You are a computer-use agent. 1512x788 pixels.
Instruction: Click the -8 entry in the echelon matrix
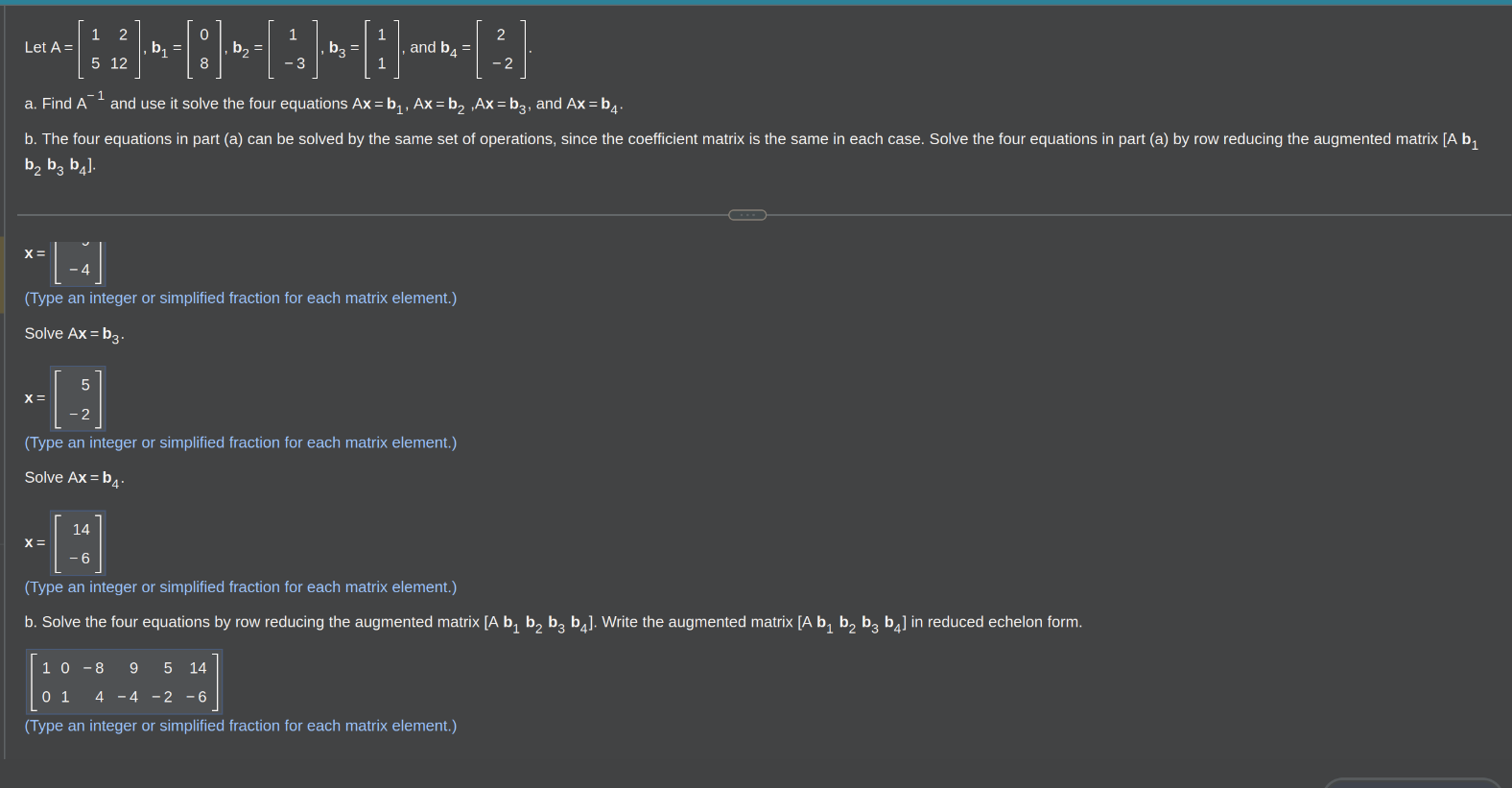[x=94, y=668]
